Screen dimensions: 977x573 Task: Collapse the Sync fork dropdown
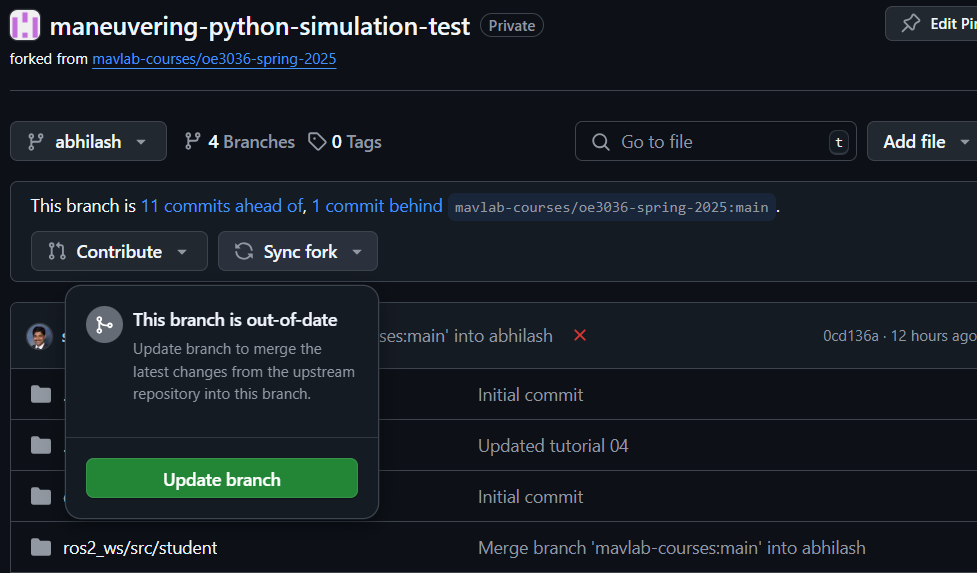298,251
